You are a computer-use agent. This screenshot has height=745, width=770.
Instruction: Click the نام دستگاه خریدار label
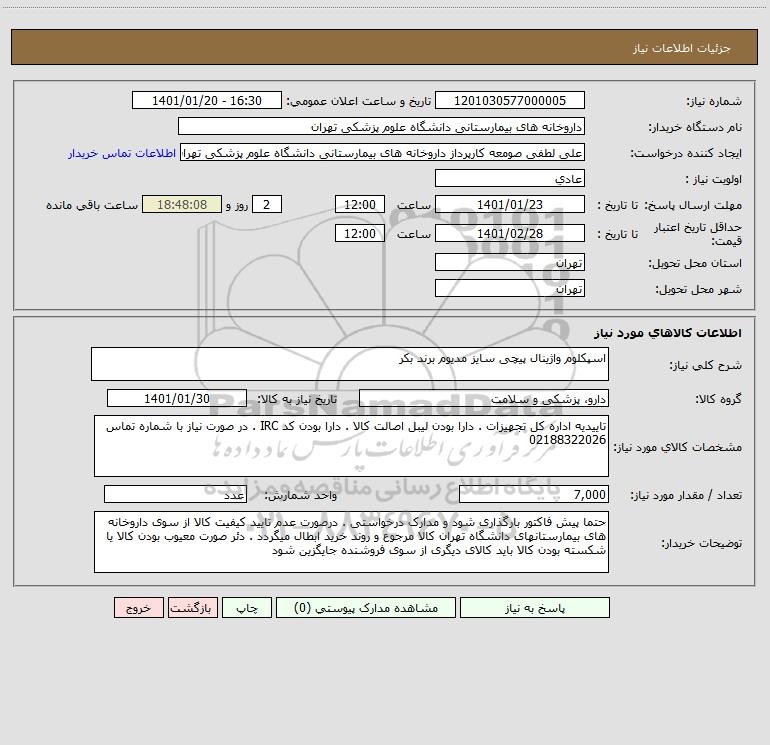[695, 127]
